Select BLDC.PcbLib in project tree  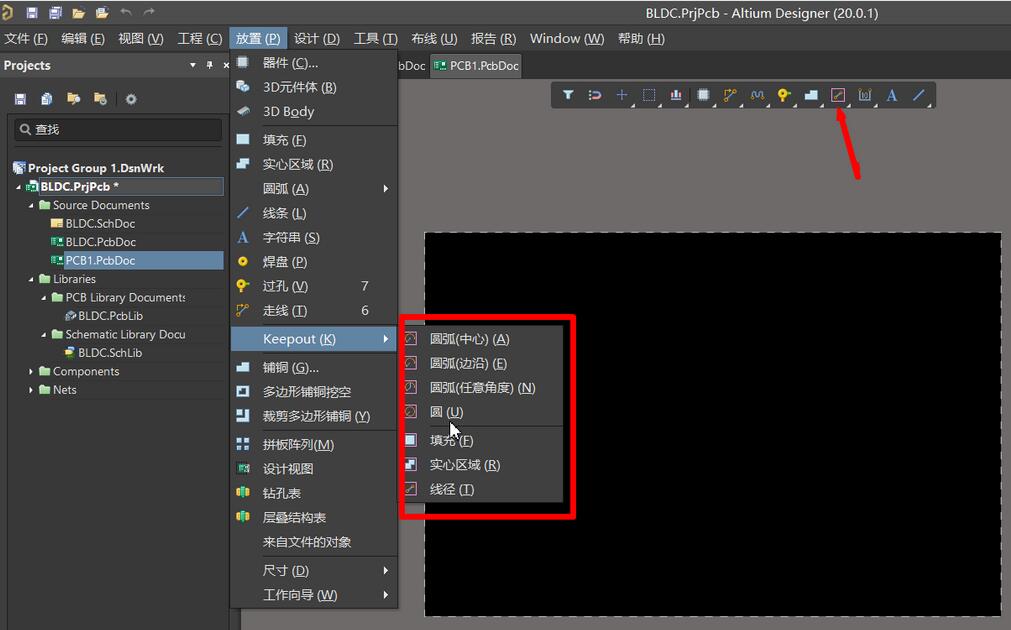(x=110, y=316)
